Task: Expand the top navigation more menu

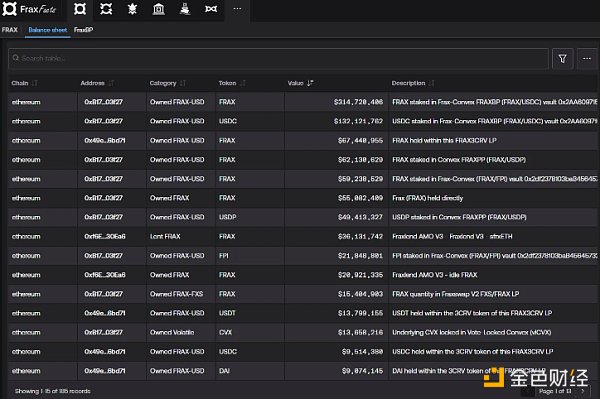Action: click(237, 9)
